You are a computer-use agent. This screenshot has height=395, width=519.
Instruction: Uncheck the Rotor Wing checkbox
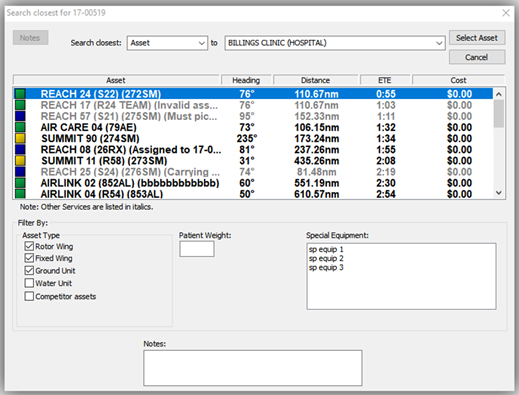coord(29,246)
